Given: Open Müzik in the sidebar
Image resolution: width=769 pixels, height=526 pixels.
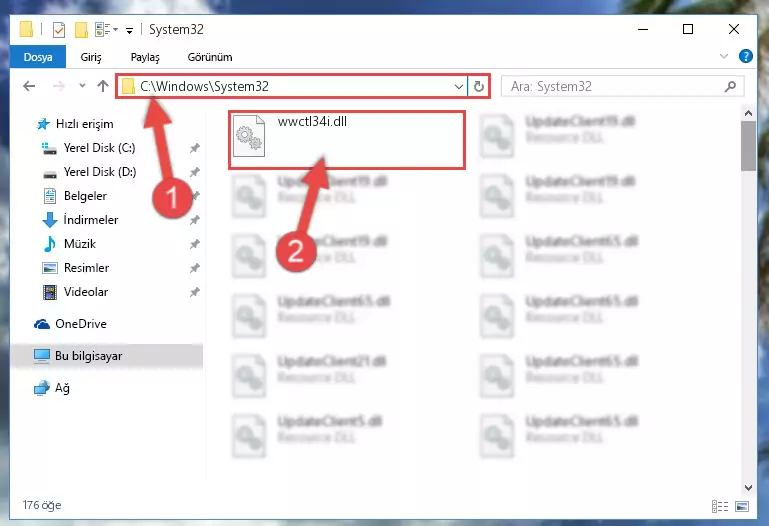Looking at the screenshot, I should 80,244.
